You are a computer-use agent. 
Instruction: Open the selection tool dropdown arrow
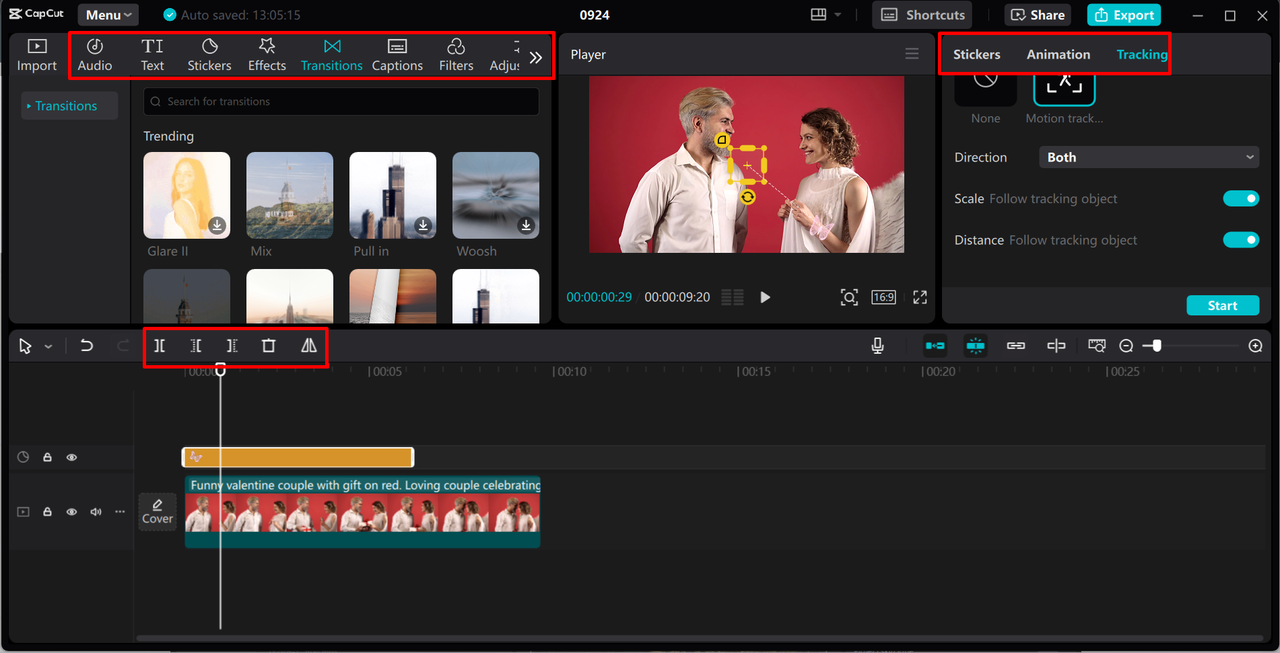tap(48, 346)
